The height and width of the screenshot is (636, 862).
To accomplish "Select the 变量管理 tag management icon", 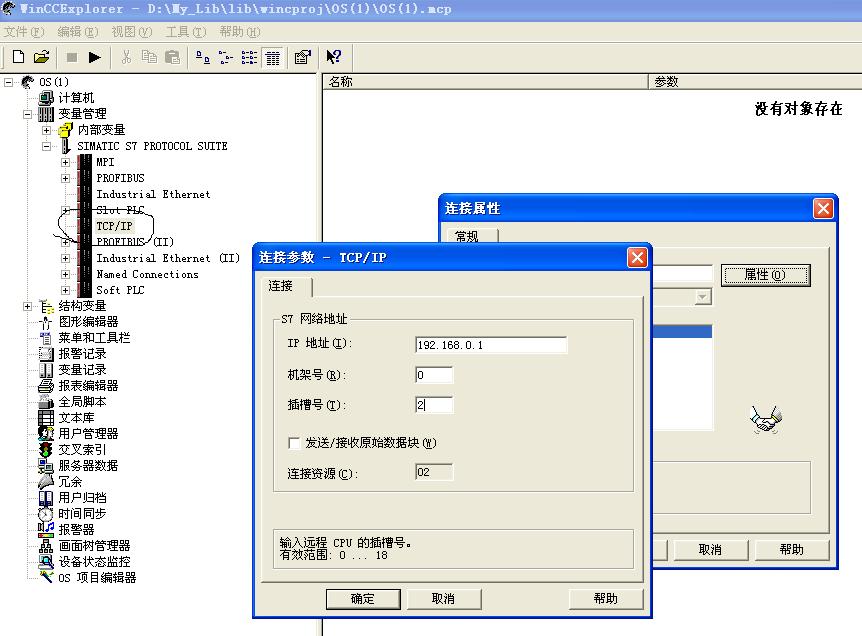I will (46, 114).
